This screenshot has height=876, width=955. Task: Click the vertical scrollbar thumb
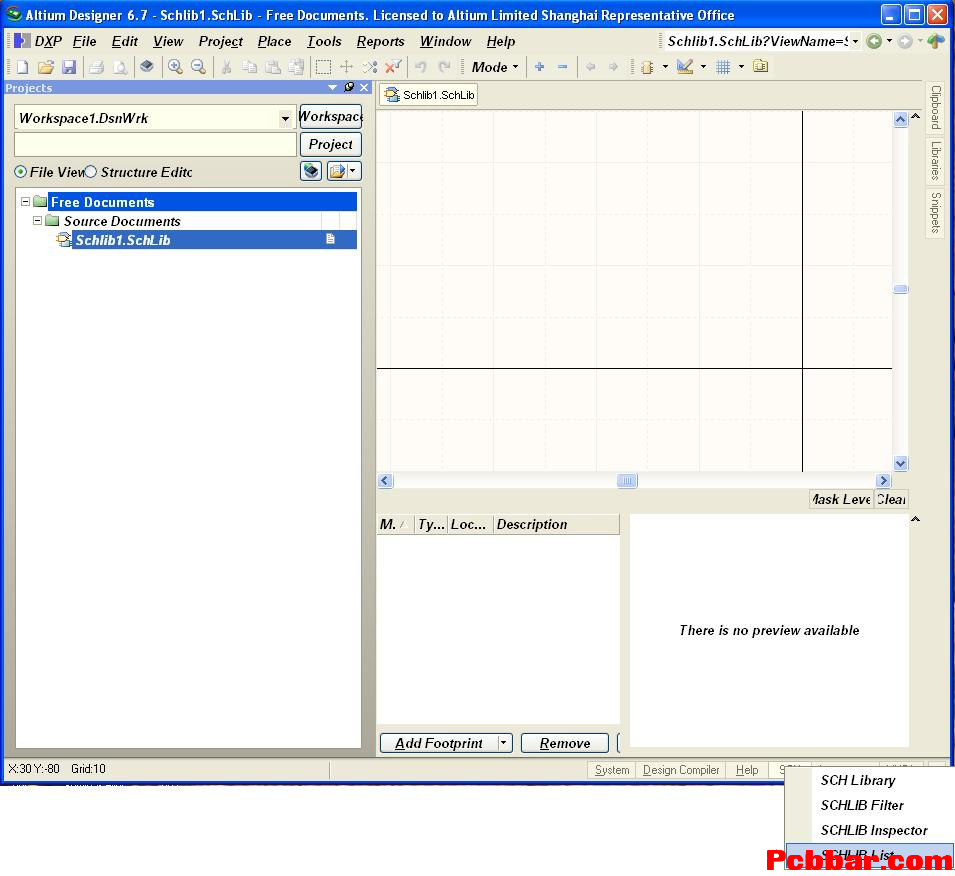tap(901, 289)
